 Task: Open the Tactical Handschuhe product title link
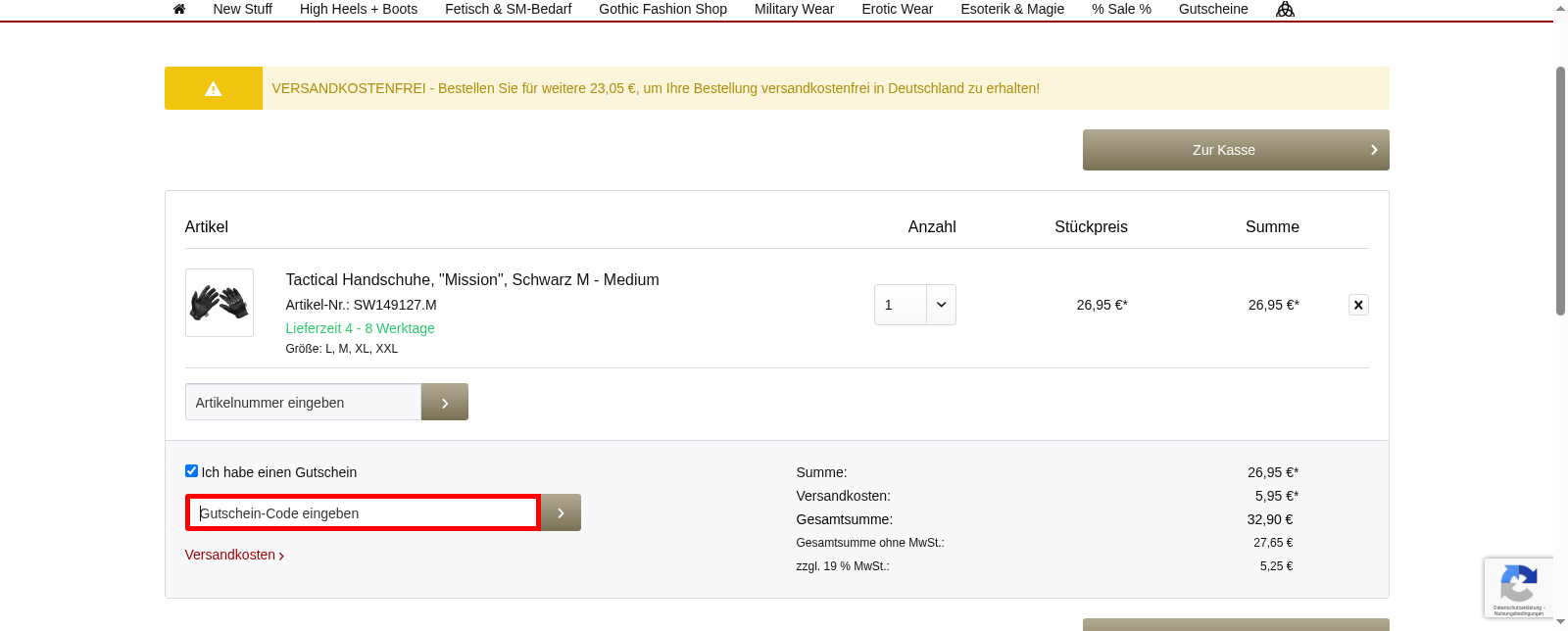point(471,279)
